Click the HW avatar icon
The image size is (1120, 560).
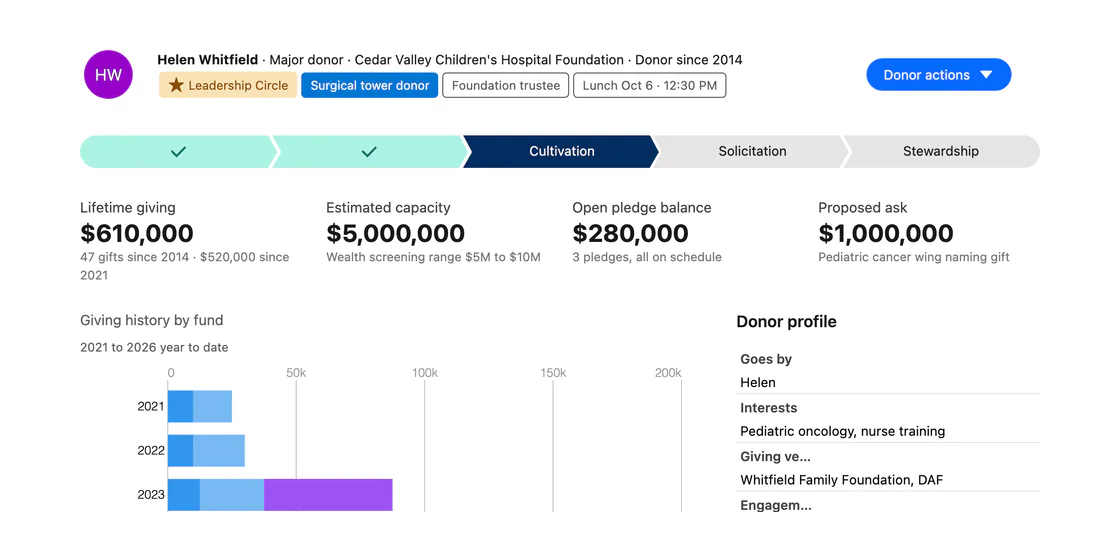point(109,74)
